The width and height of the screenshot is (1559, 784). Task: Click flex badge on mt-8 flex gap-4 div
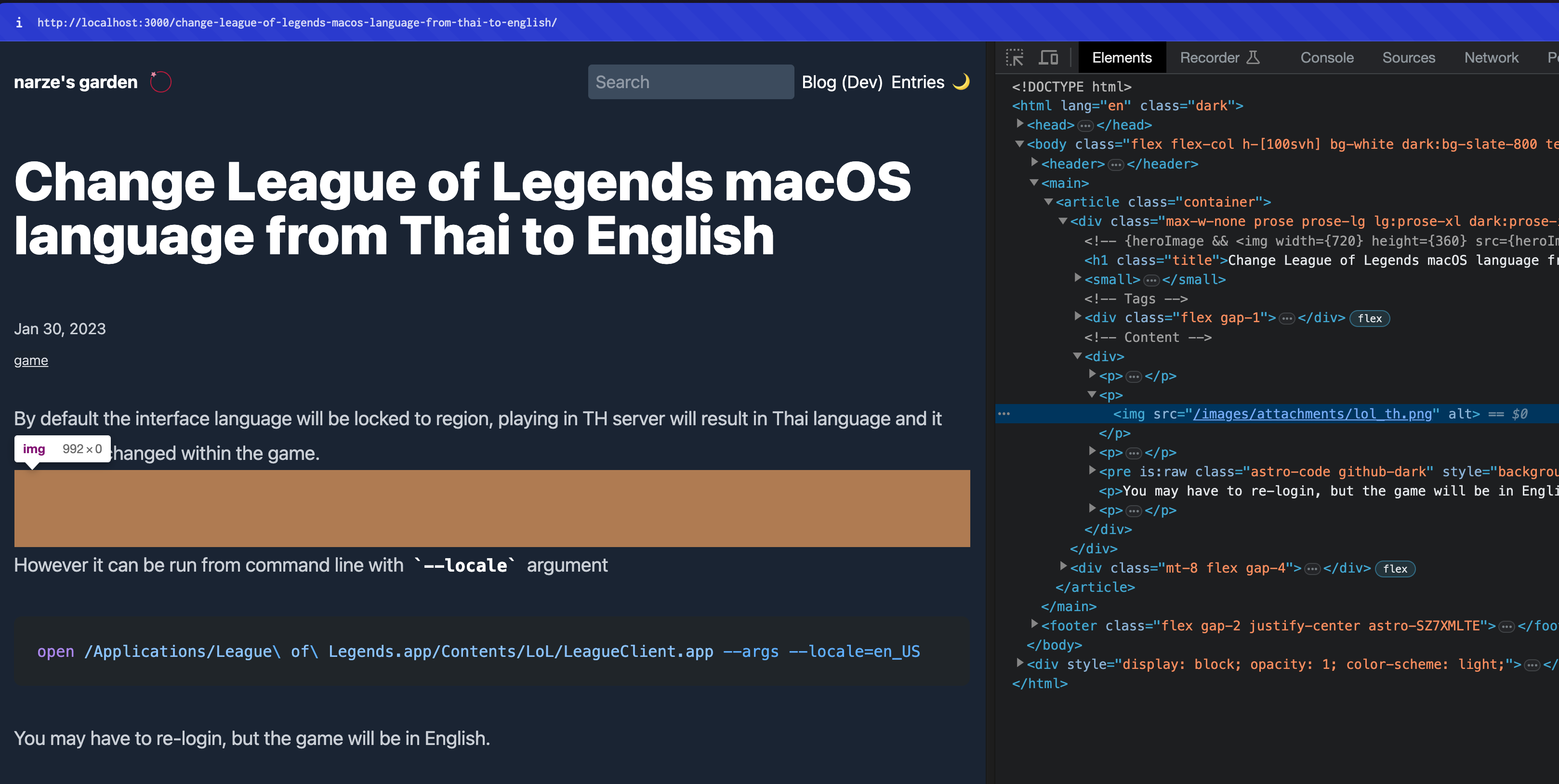[1395, 569]
